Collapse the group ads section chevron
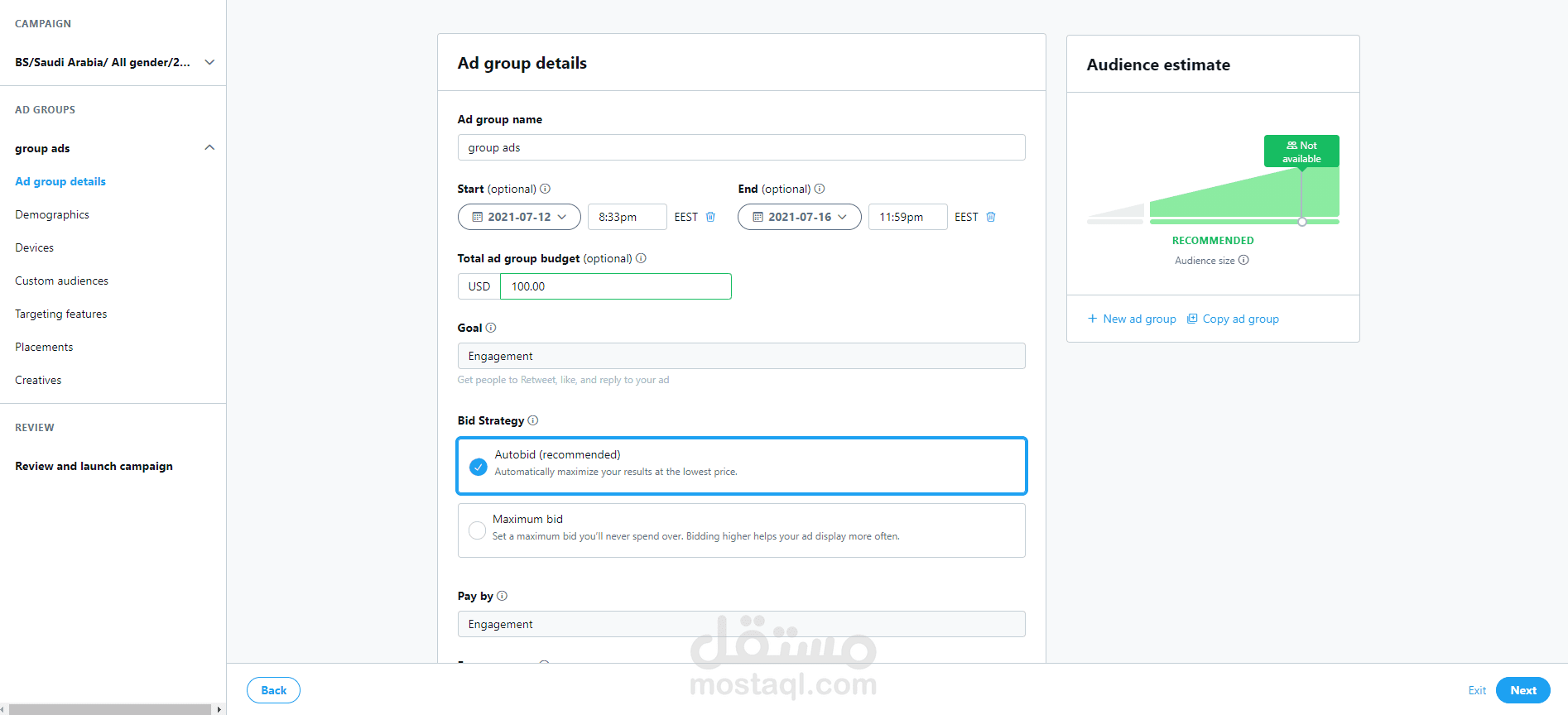 (209, 148)
